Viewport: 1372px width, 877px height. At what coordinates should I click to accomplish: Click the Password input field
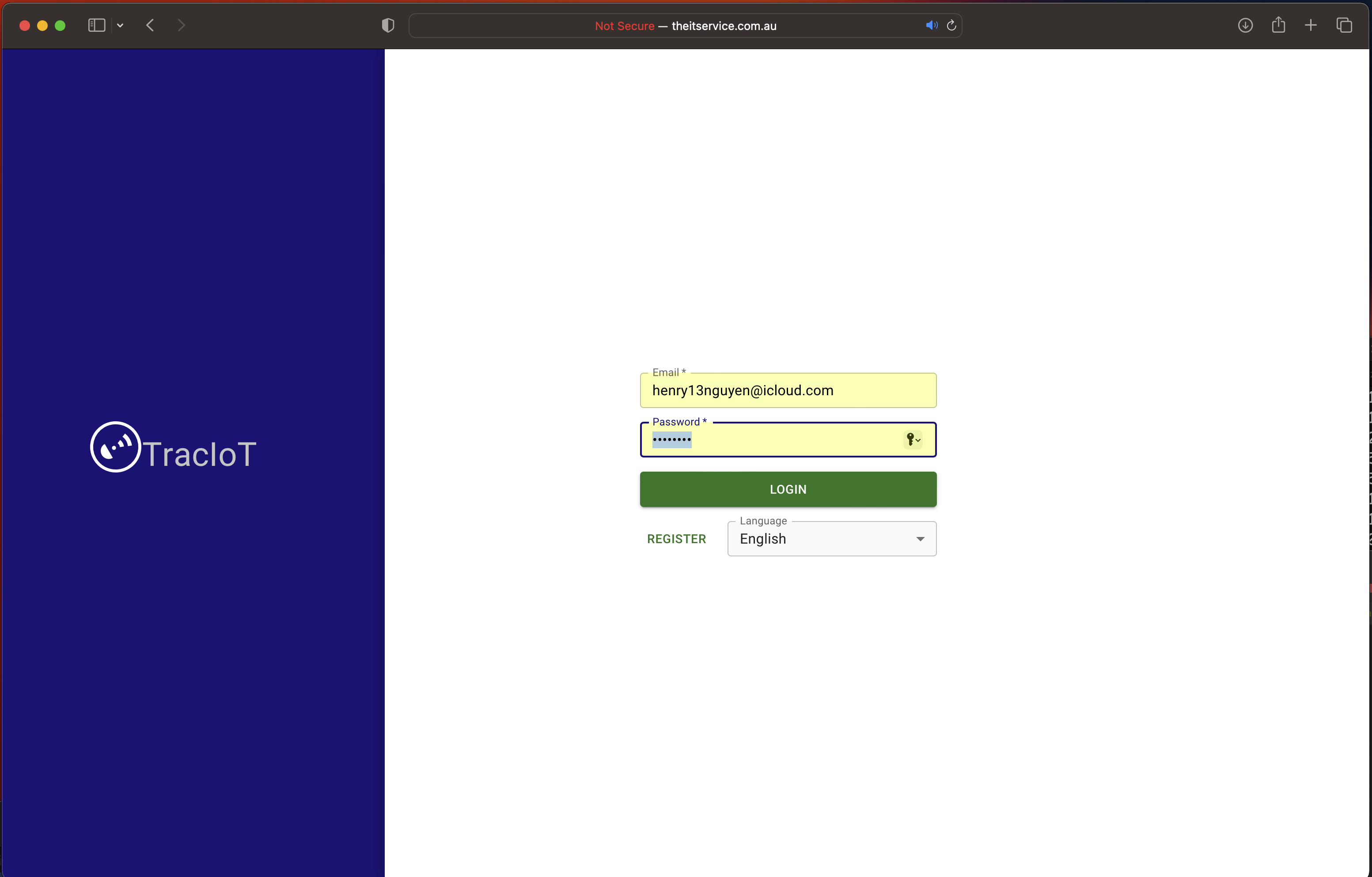click(x=788, y=439)
